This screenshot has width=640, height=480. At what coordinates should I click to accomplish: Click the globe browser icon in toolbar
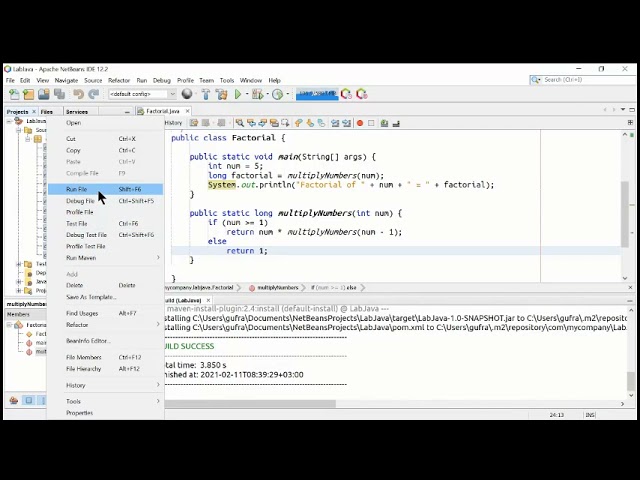click(187, 94)
